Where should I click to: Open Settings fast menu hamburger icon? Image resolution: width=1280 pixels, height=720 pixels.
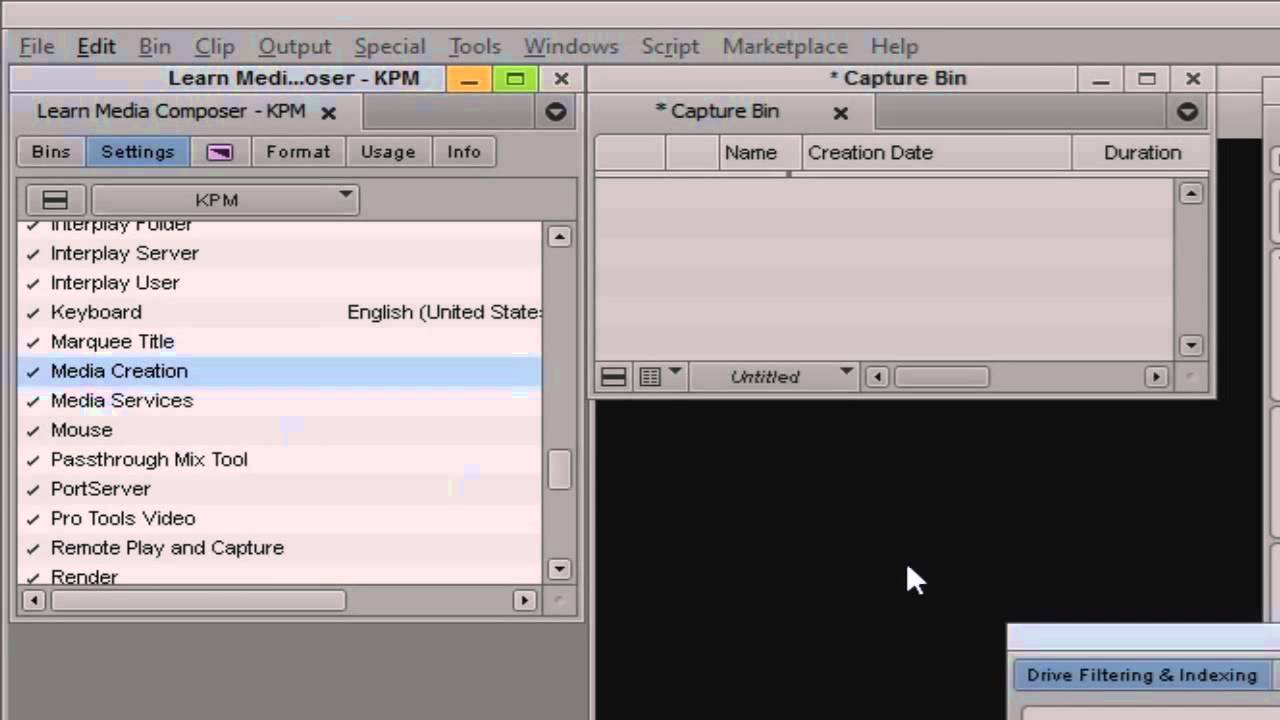pos(55,200)
